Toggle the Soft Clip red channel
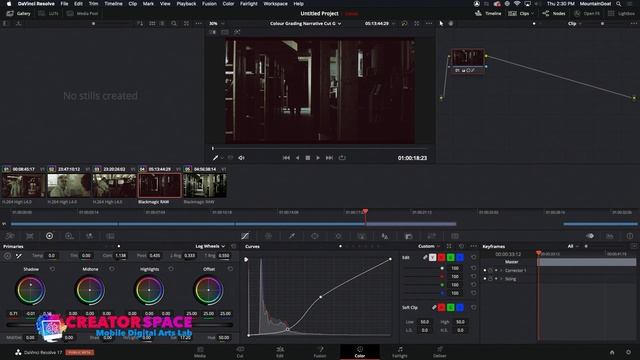The width and height of the screenshot is (640, 360). tap(442, 307)
